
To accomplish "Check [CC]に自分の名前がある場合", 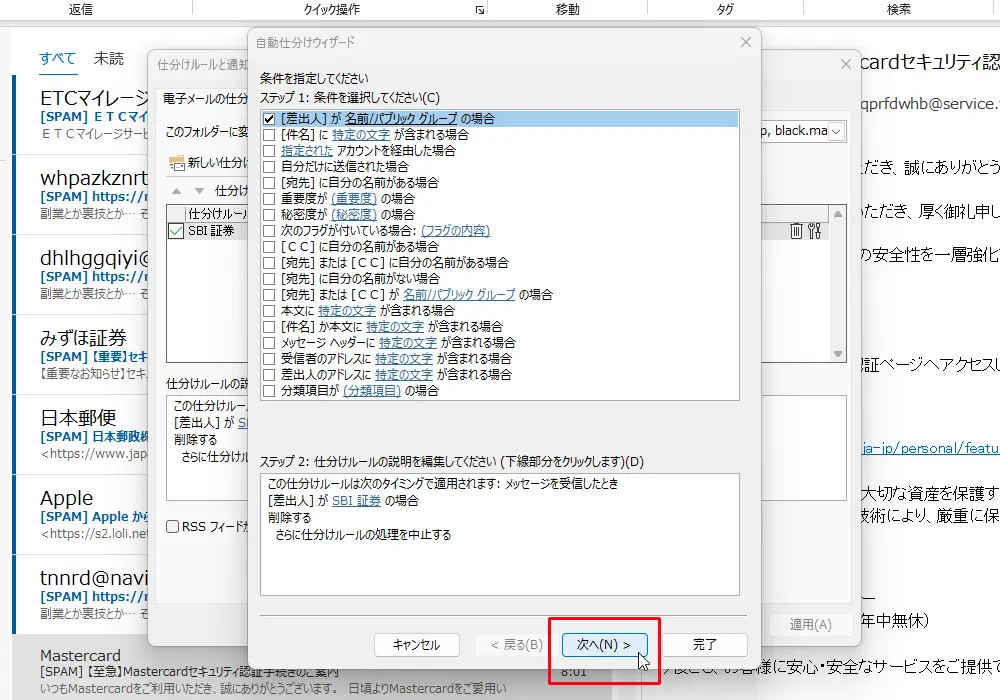I will [x=269, y=246].
